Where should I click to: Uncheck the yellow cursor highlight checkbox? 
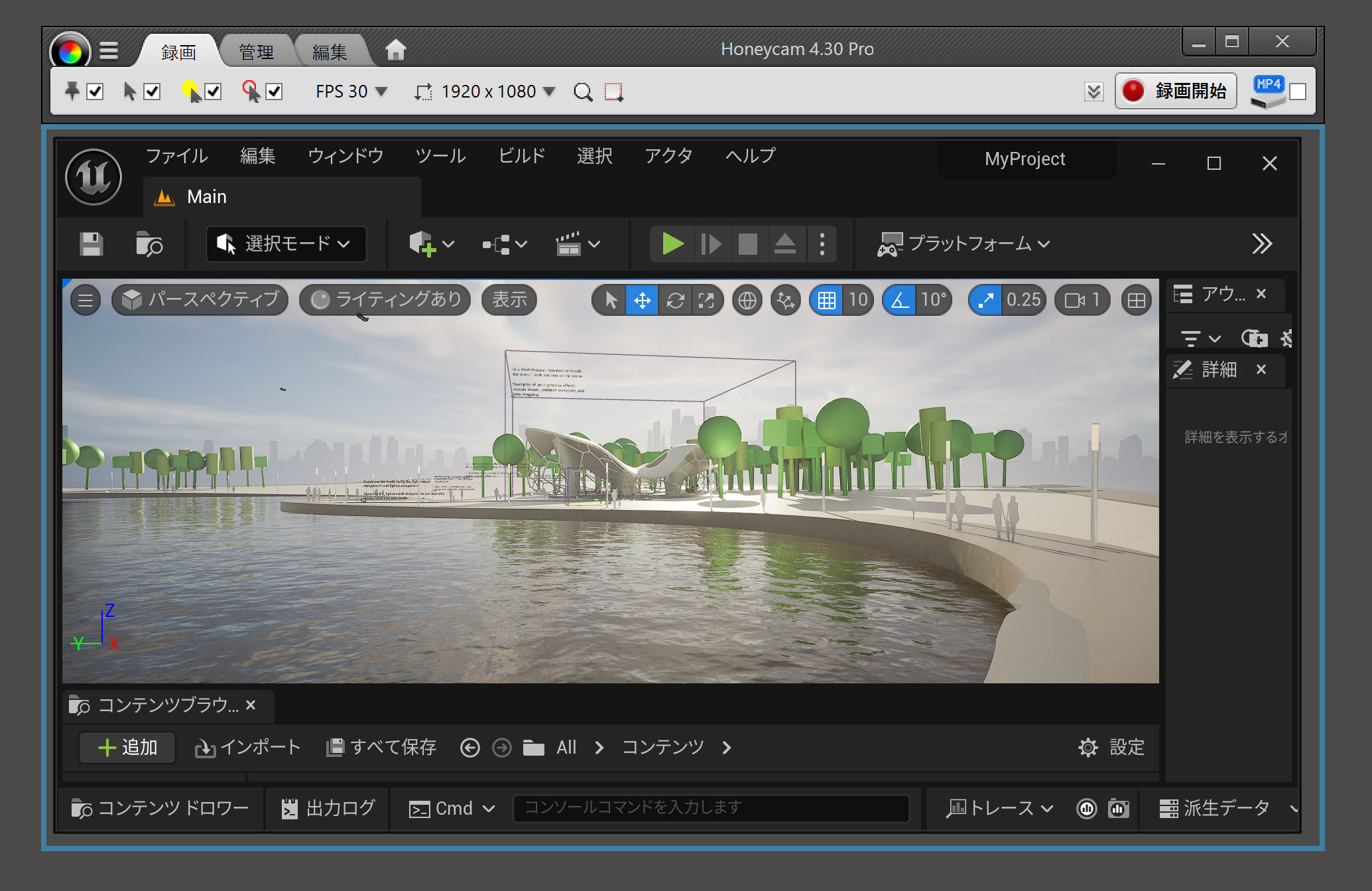[213, 92]
